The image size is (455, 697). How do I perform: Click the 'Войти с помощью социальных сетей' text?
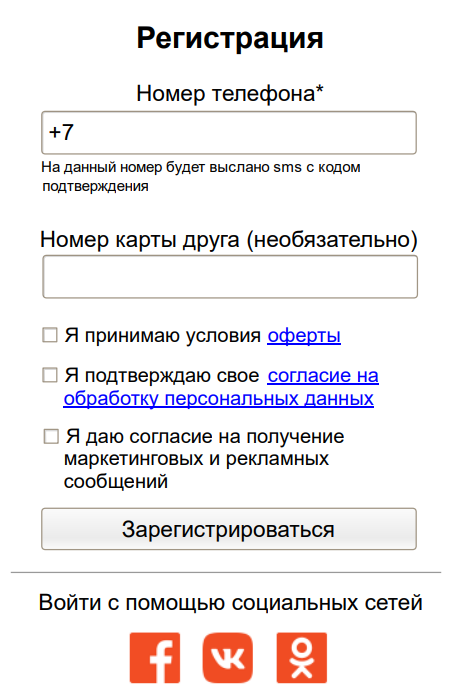click(230, 603)
